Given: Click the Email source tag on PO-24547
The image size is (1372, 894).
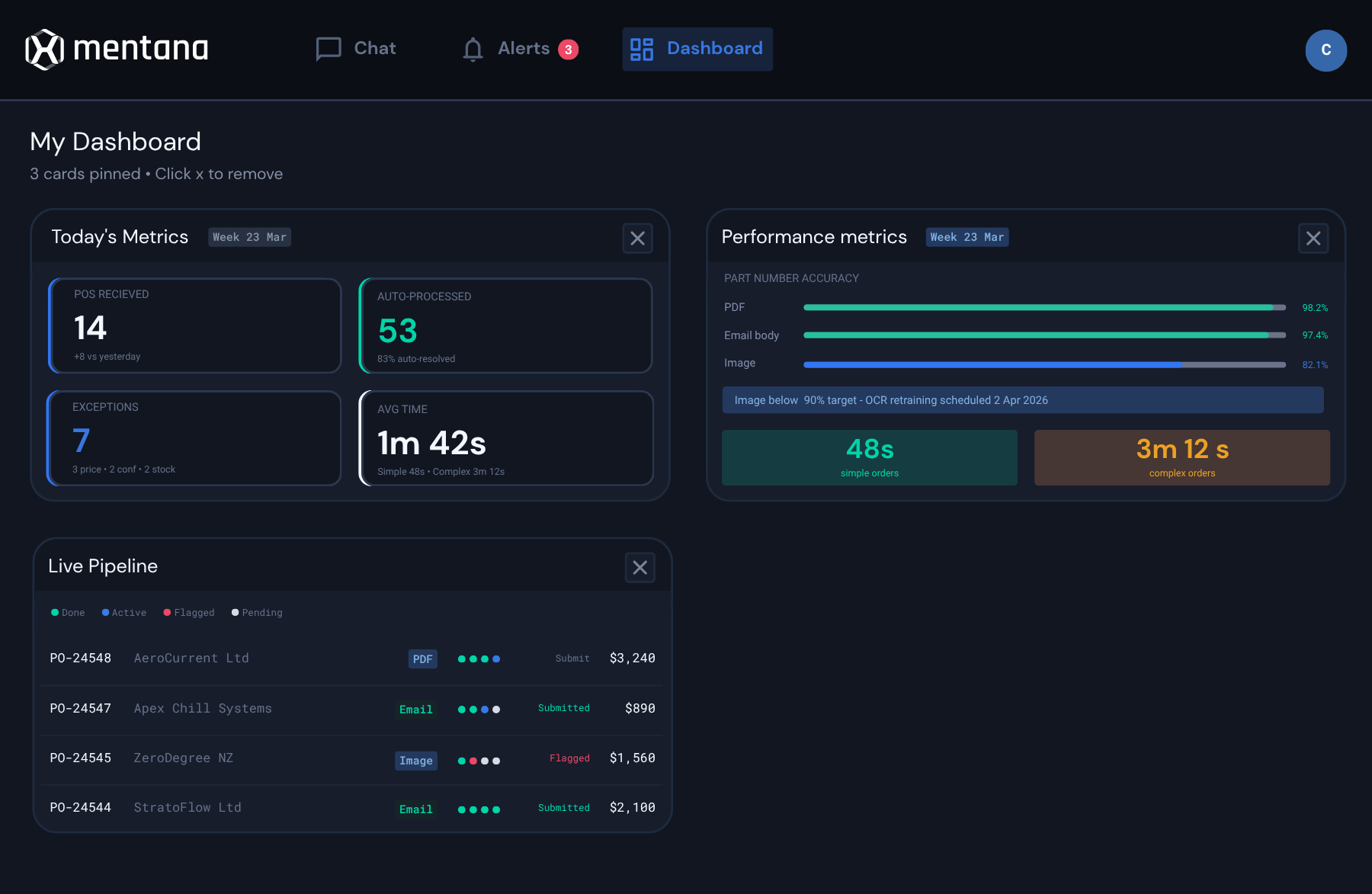Looking at the screenshot, I should pyautogui.click(x=416, y=710).
